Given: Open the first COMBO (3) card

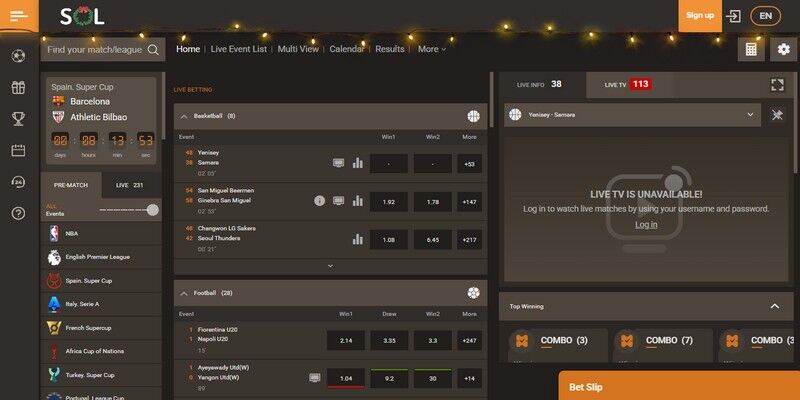Looking at the screenshot, I should pyautogui.click(x=557, y=345).
